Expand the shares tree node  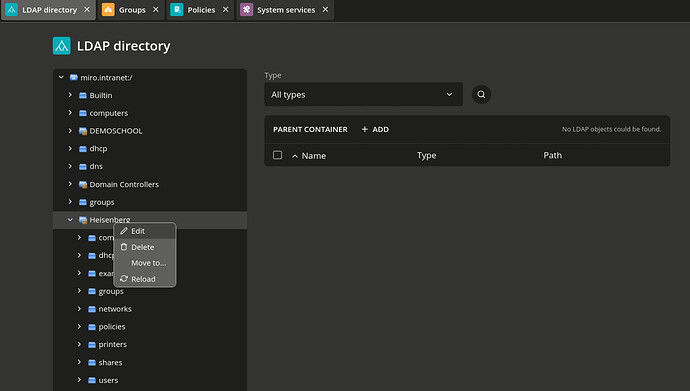click(x=79, y=362)
